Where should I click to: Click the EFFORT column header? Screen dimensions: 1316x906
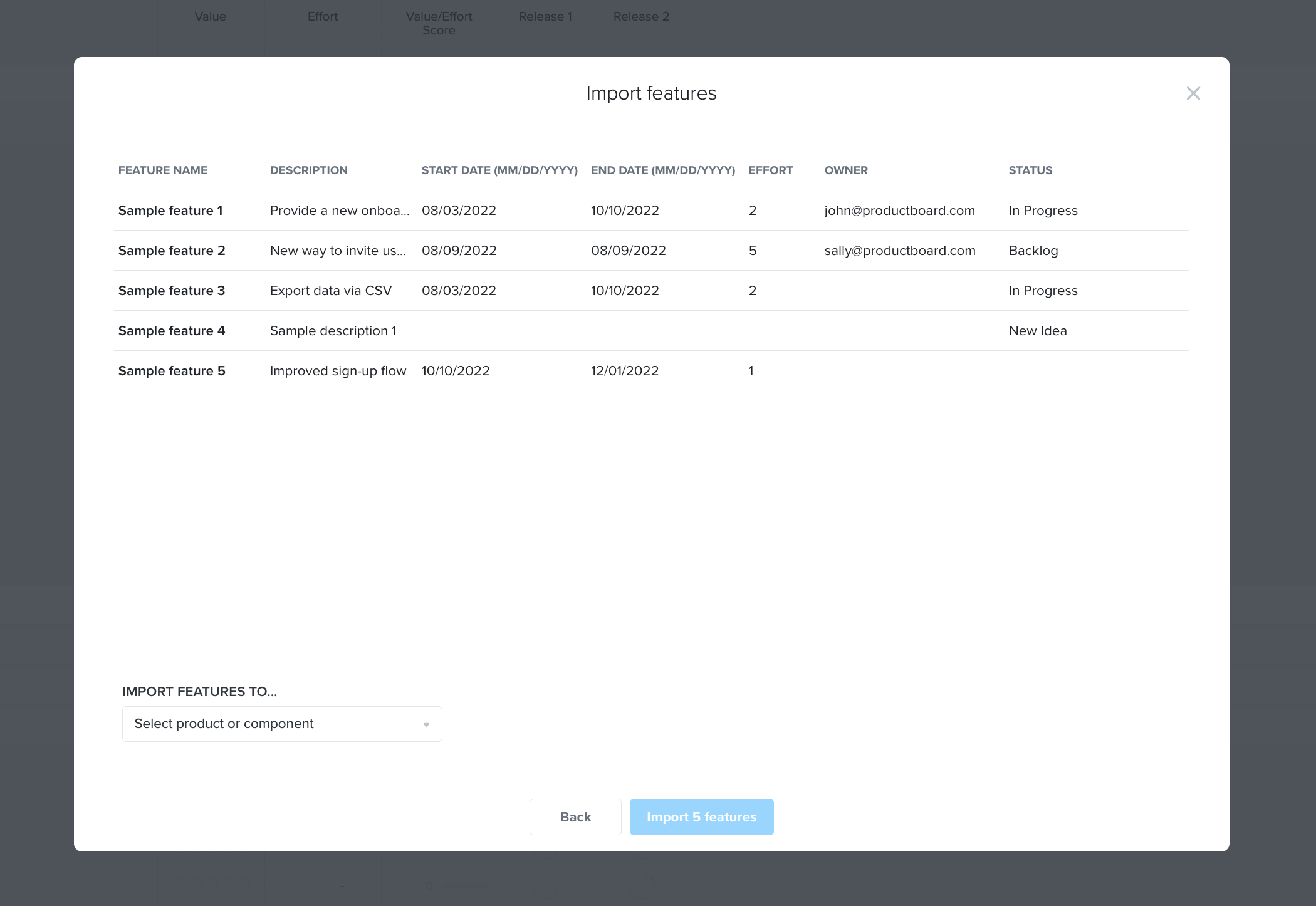tap(771, 170)
